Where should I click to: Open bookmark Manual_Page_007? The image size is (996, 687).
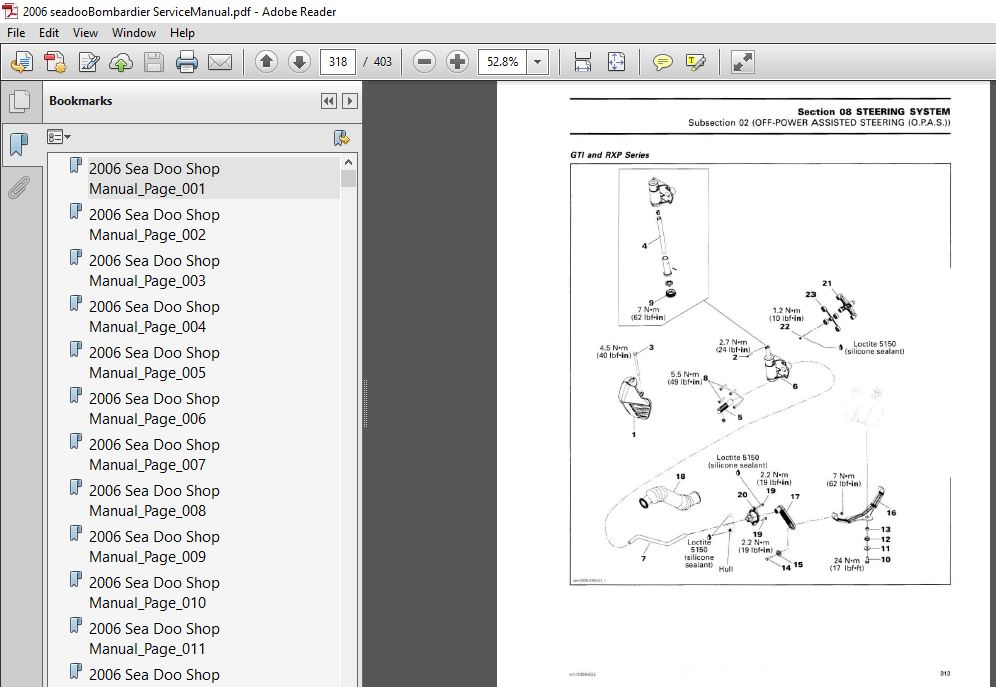coord(154,455)
